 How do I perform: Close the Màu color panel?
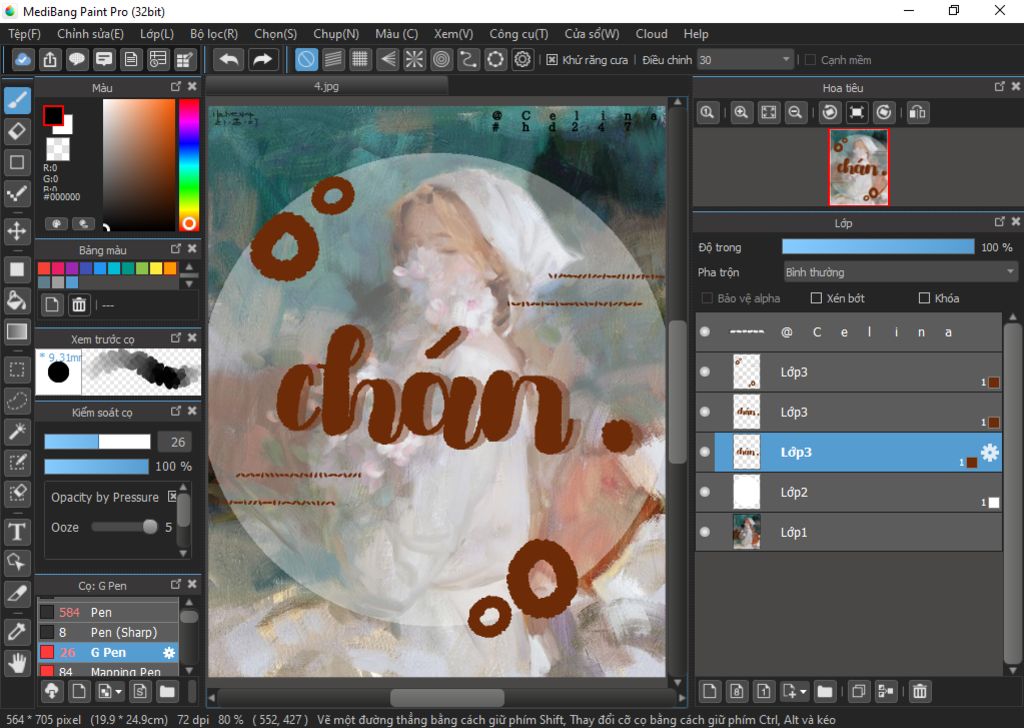coord(192,86)
